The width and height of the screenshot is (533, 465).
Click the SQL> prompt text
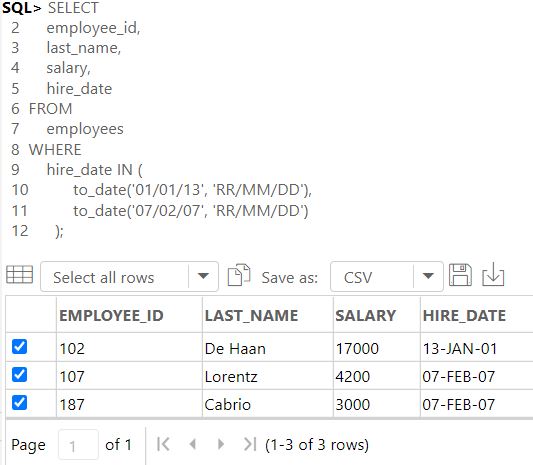click(21, 8)
